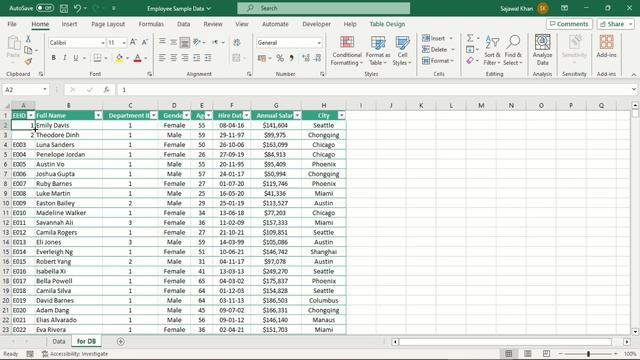Click the AutoSum sigma icon
The width and height of the screenshot is (640, 360).
(470, 38)
